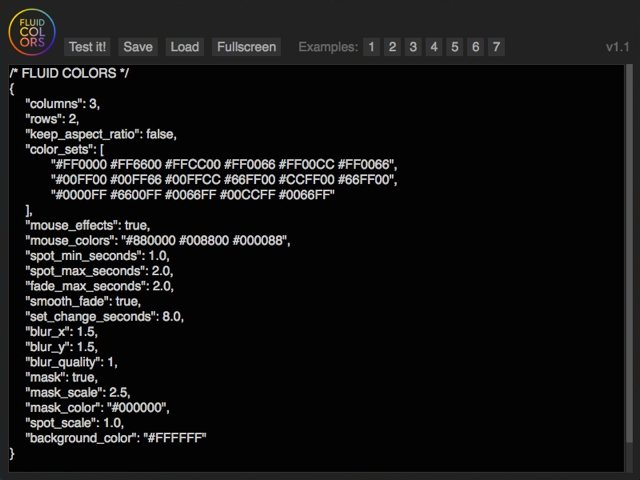Click the "mouse_effects": true value
The height and width of the screenshot is (480, 640).
tap(137, 225)
